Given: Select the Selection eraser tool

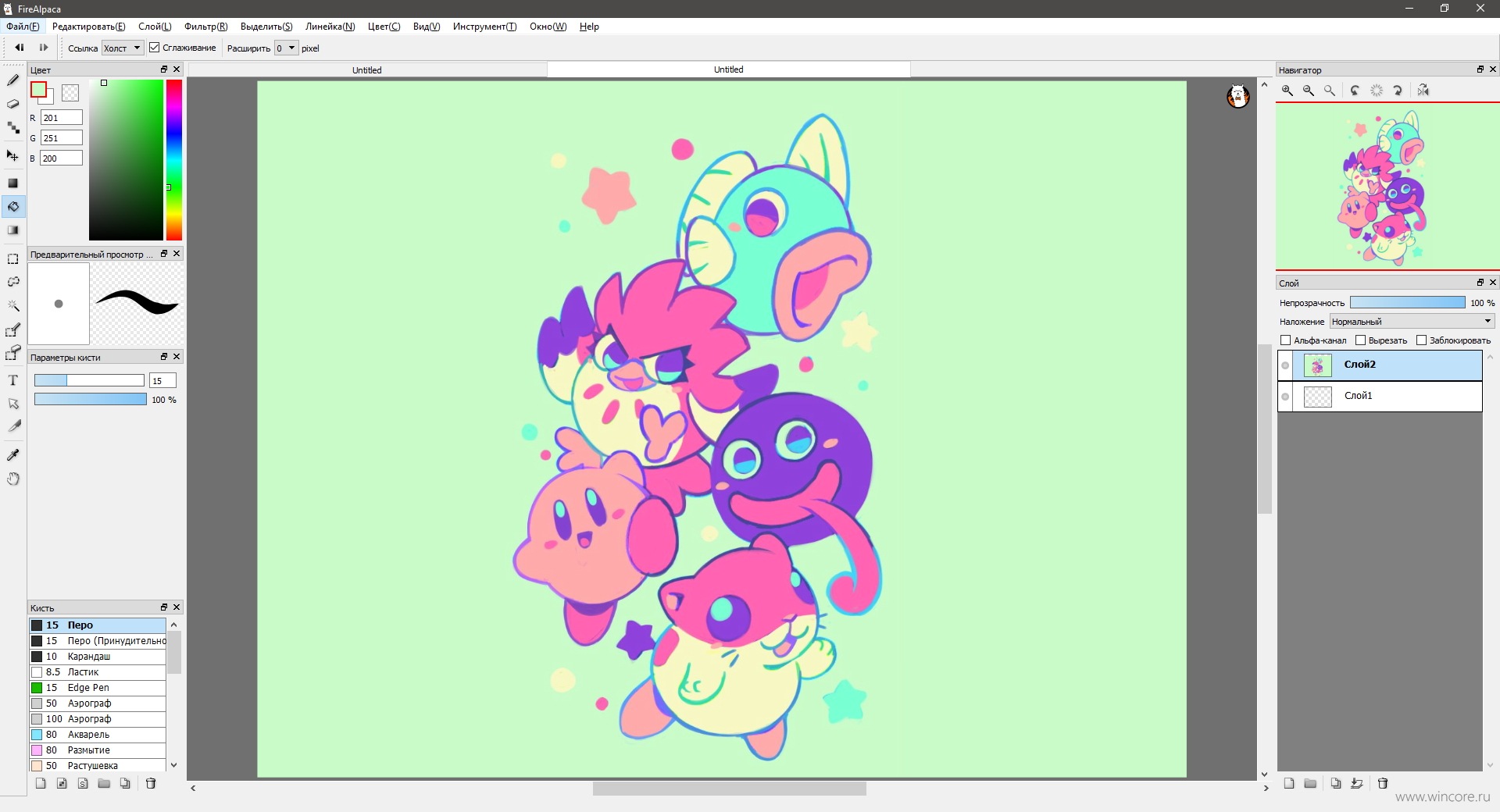Looking at the screenshot, I should coord(13,354).
